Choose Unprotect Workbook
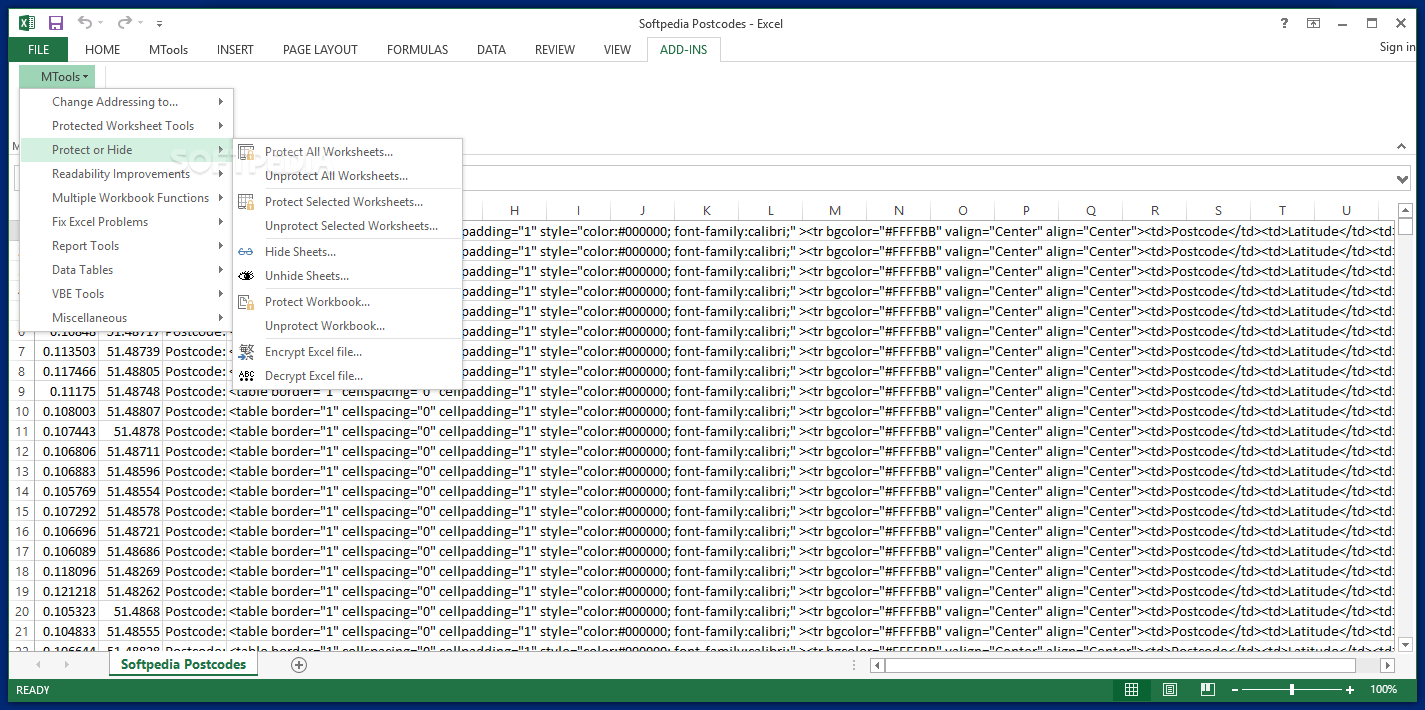This screenshot has height=710, width=1425. pyautogui.click(x=348, y=326)
